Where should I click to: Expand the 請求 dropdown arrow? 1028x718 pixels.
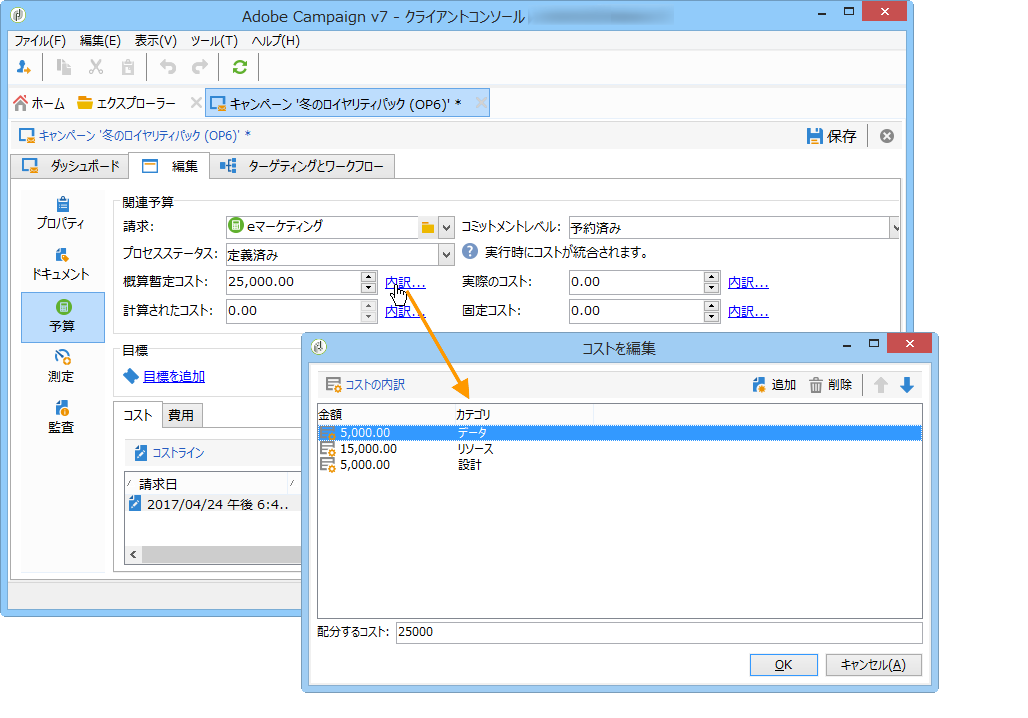pyautogui.click(x=446, y=228)
